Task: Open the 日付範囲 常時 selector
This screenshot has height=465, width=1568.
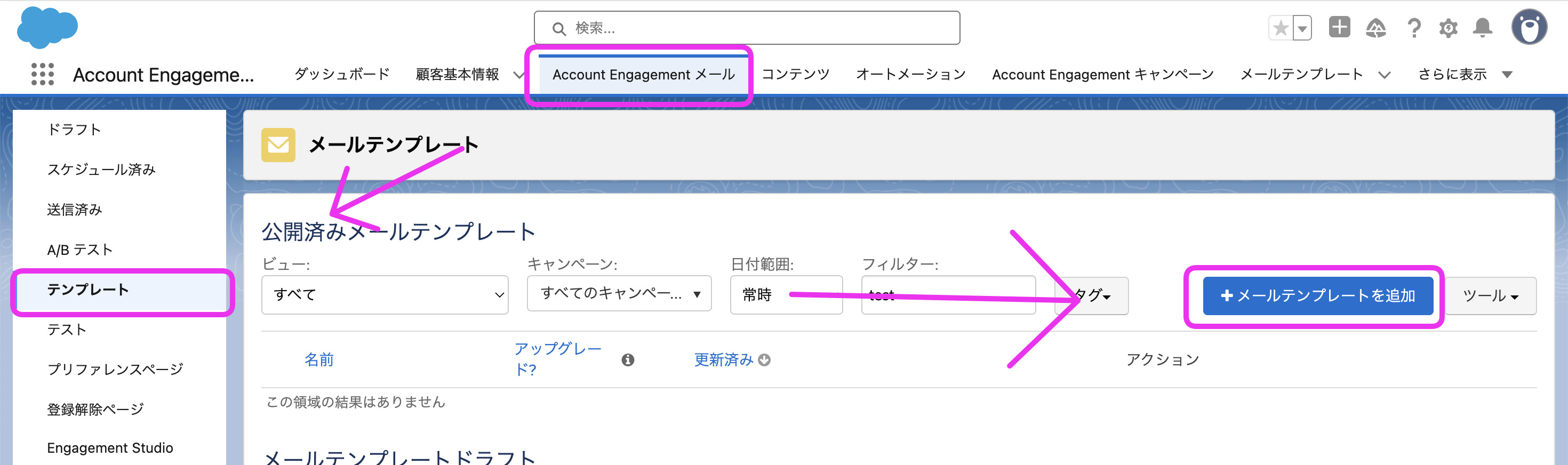Action: coord(786,294)
